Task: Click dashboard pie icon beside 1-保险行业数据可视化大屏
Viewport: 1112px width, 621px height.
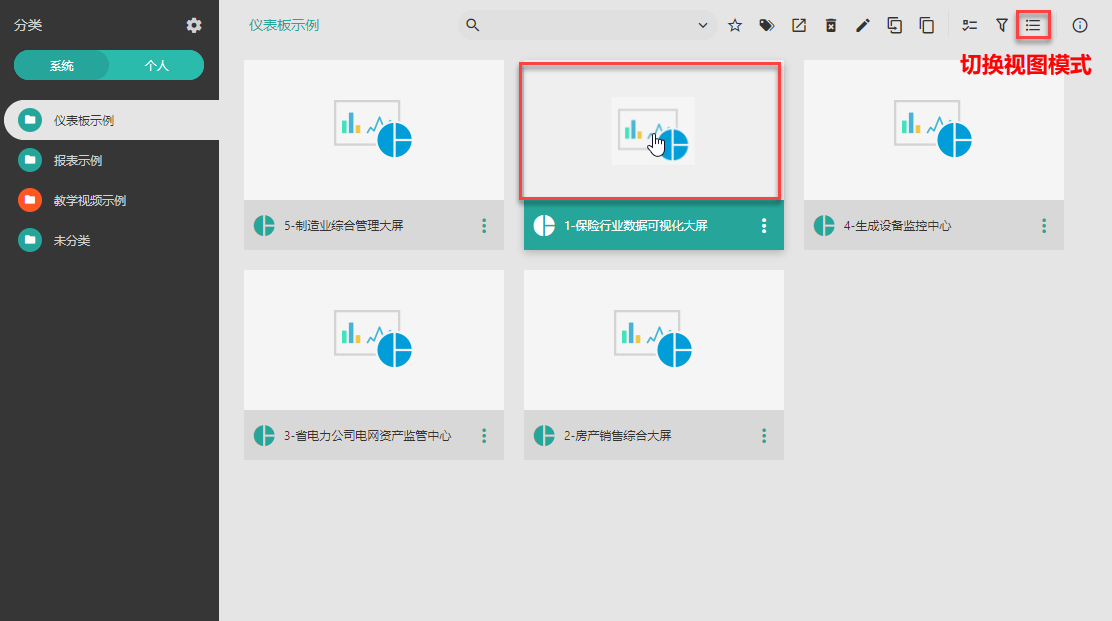Action: 544,225
